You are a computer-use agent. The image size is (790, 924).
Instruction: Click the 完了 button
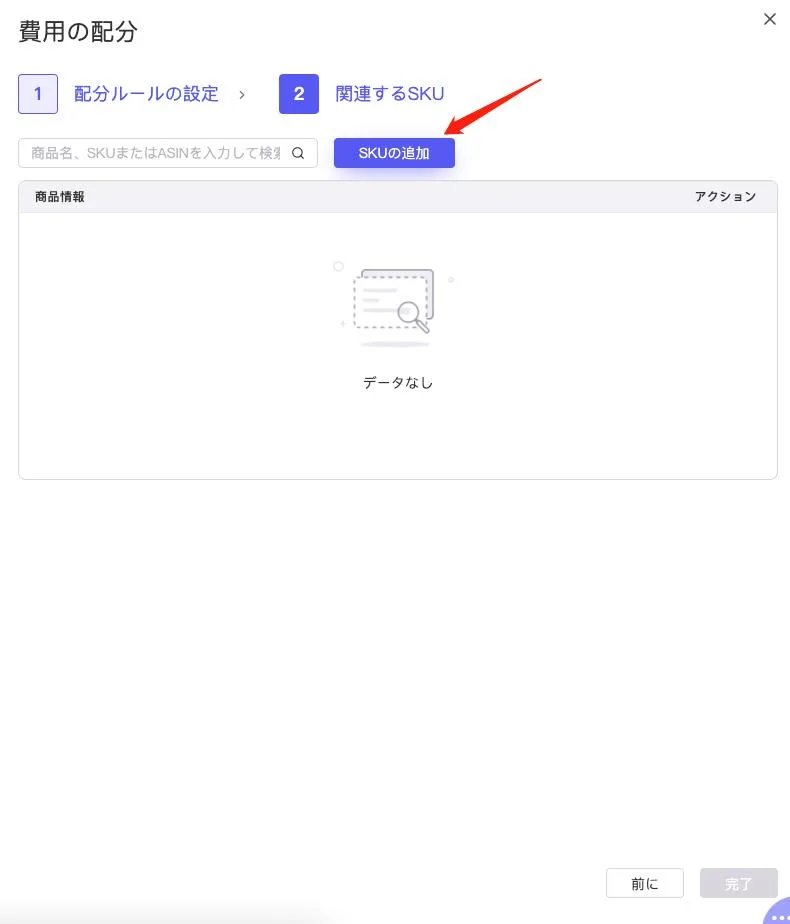click(738, 883)
